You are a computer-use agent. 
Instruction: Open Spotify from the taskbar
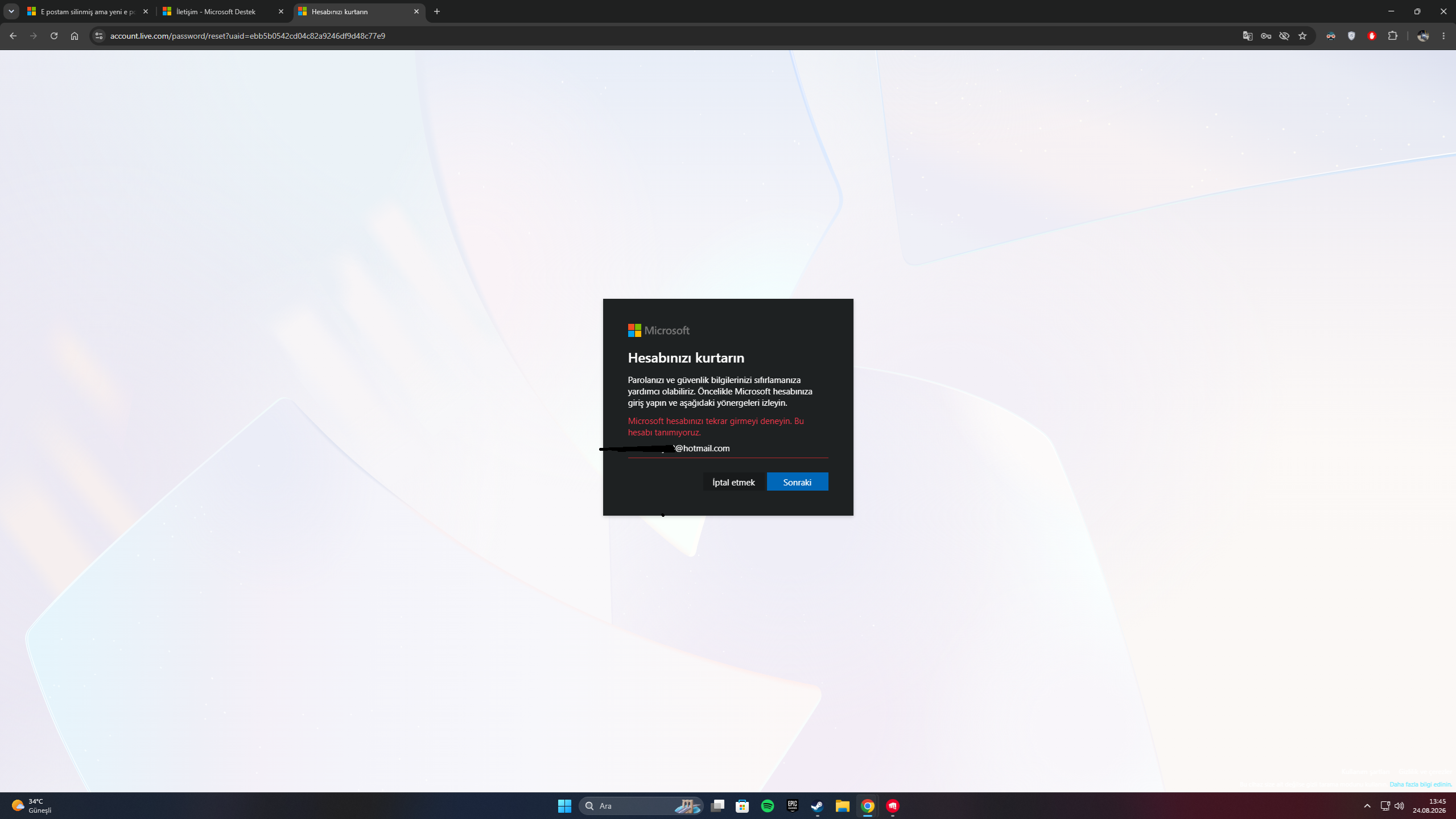pos(768,806)
